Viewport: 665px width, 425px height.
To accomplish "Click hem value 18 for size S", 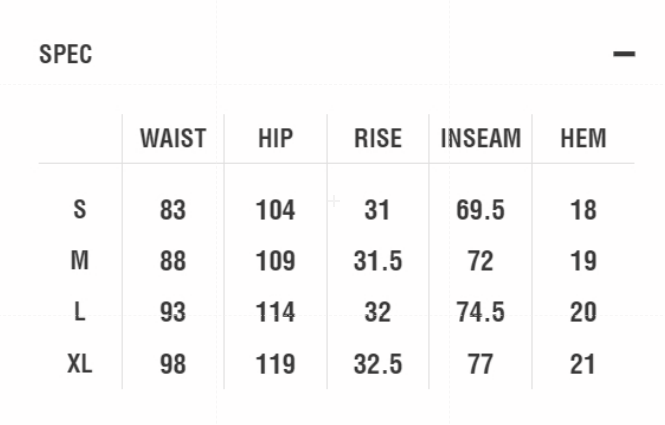I will [x=583, y=210].
